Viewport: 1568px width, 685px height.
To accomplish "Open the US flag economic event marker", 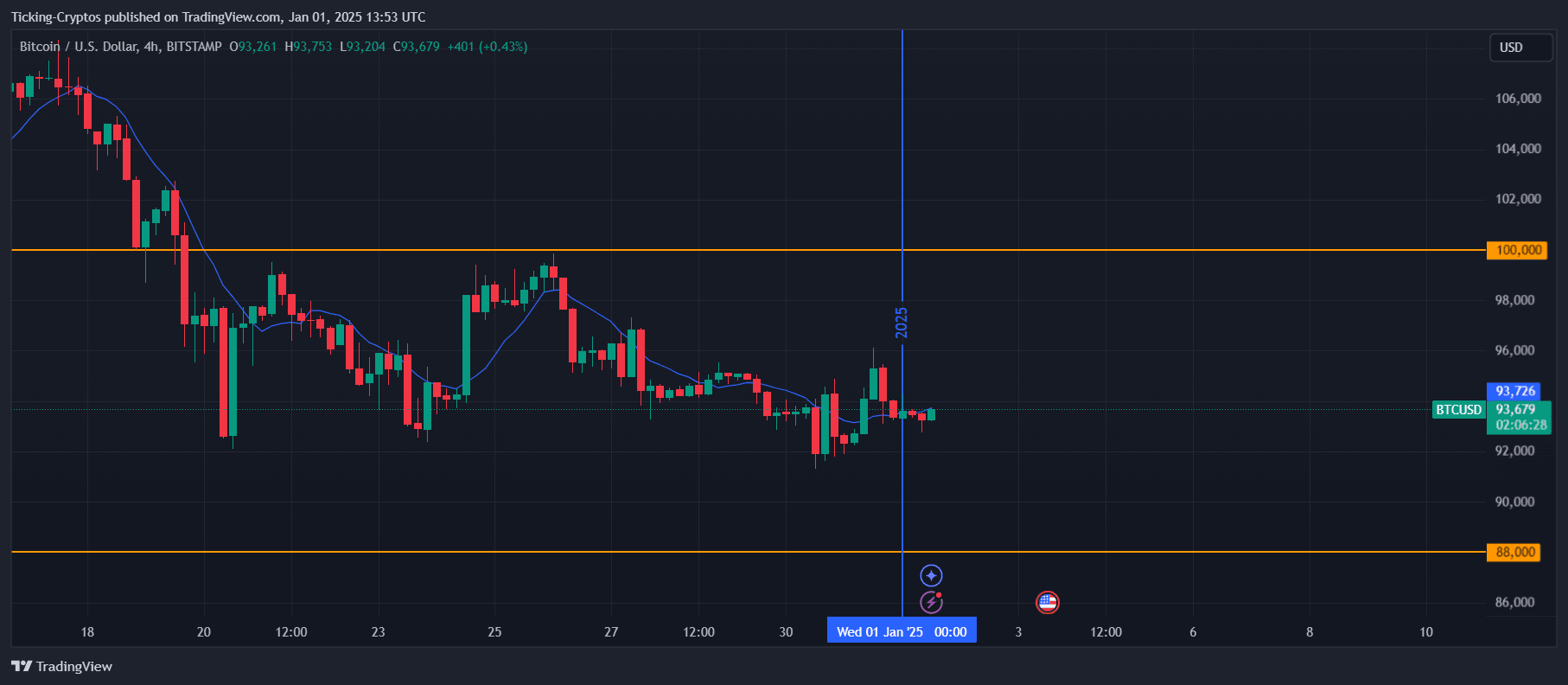I will [x=1048, y=602].
